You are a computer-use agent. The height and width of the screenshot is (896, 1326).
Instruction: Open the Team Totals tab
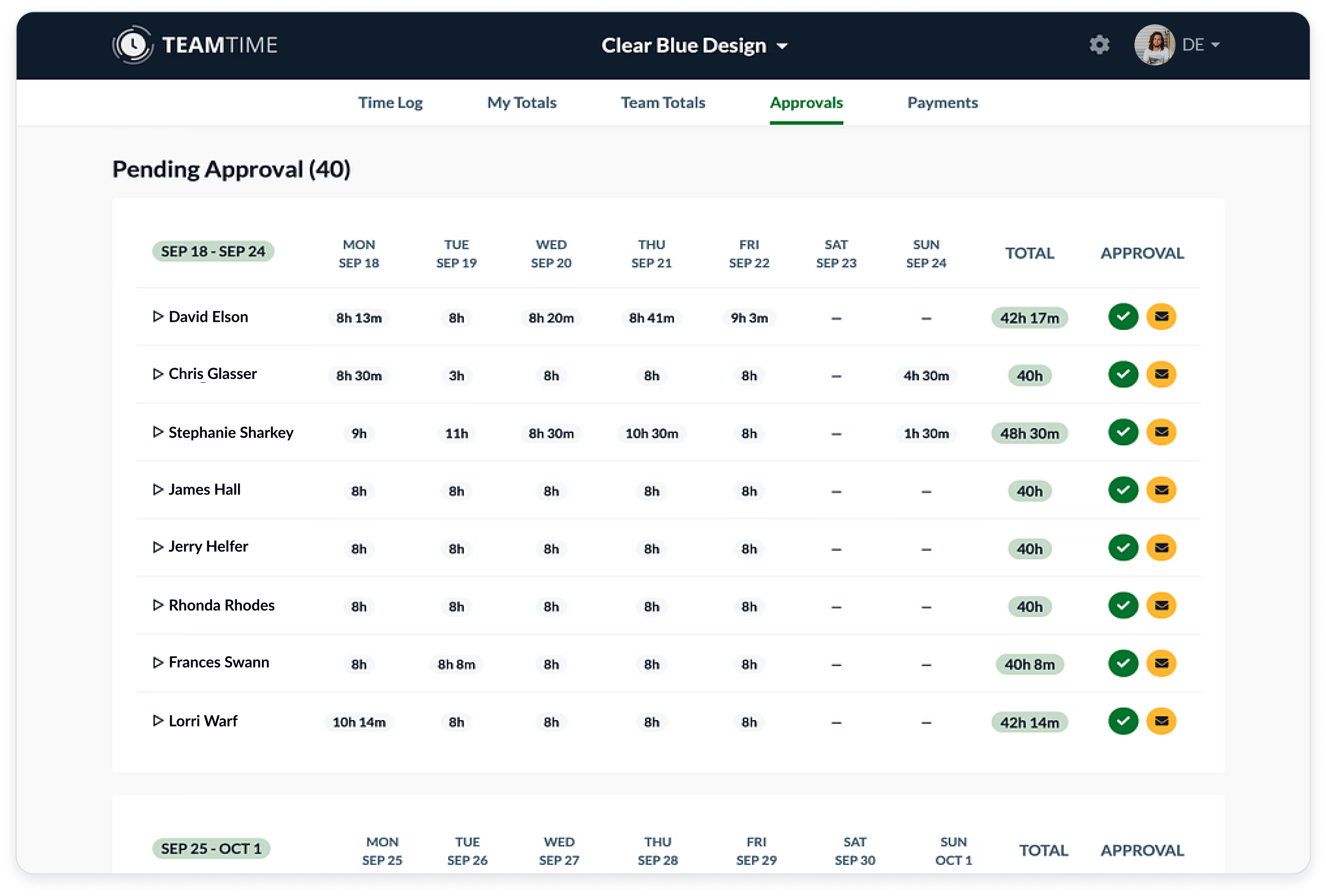coord(663,103)
